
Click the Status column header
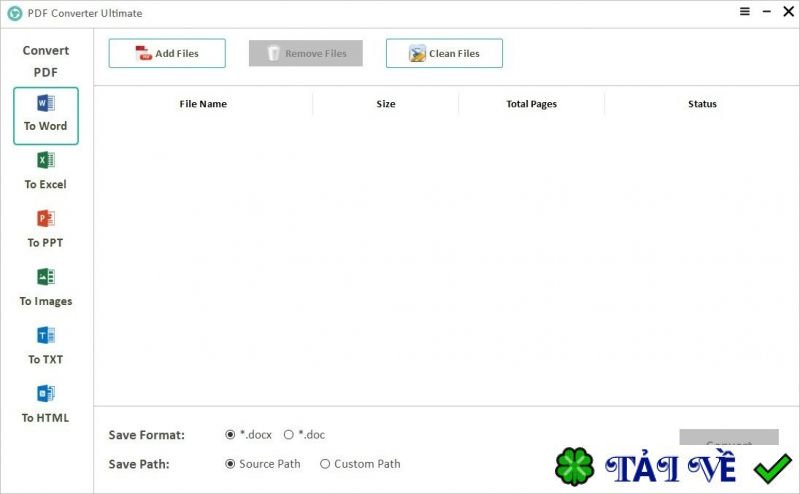pos(702,104)
